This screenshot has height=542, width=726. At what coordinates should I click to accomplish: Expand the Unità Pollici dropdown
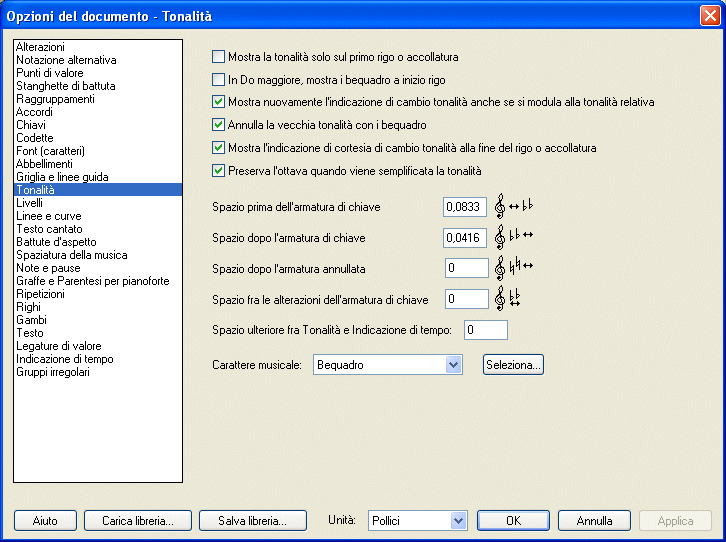458,520
